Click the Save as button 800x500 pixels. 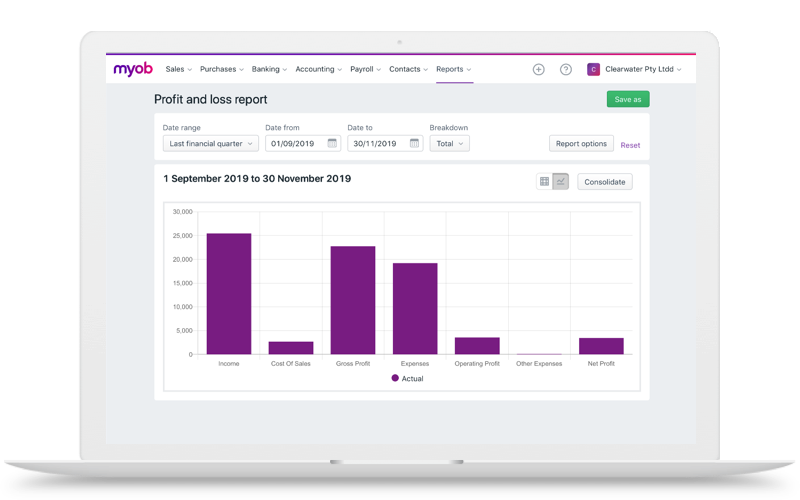tap(628, 99)
